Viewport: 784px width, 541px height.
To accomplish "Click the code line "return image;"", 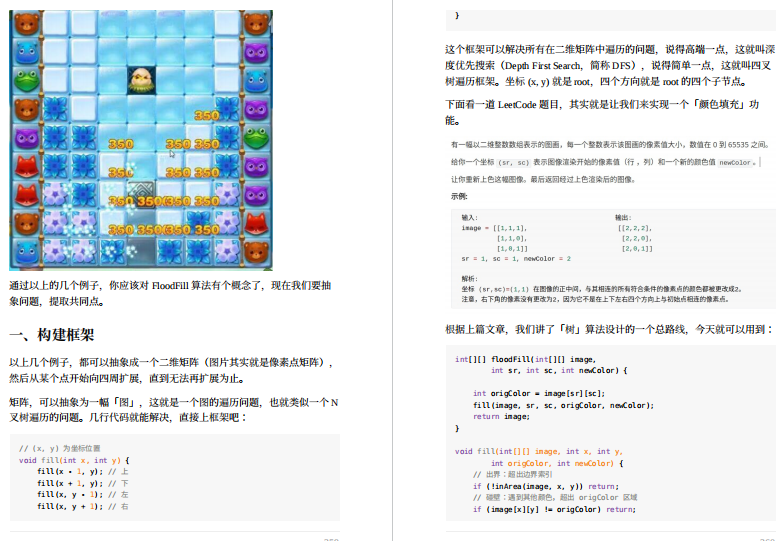I will point(502,416).
